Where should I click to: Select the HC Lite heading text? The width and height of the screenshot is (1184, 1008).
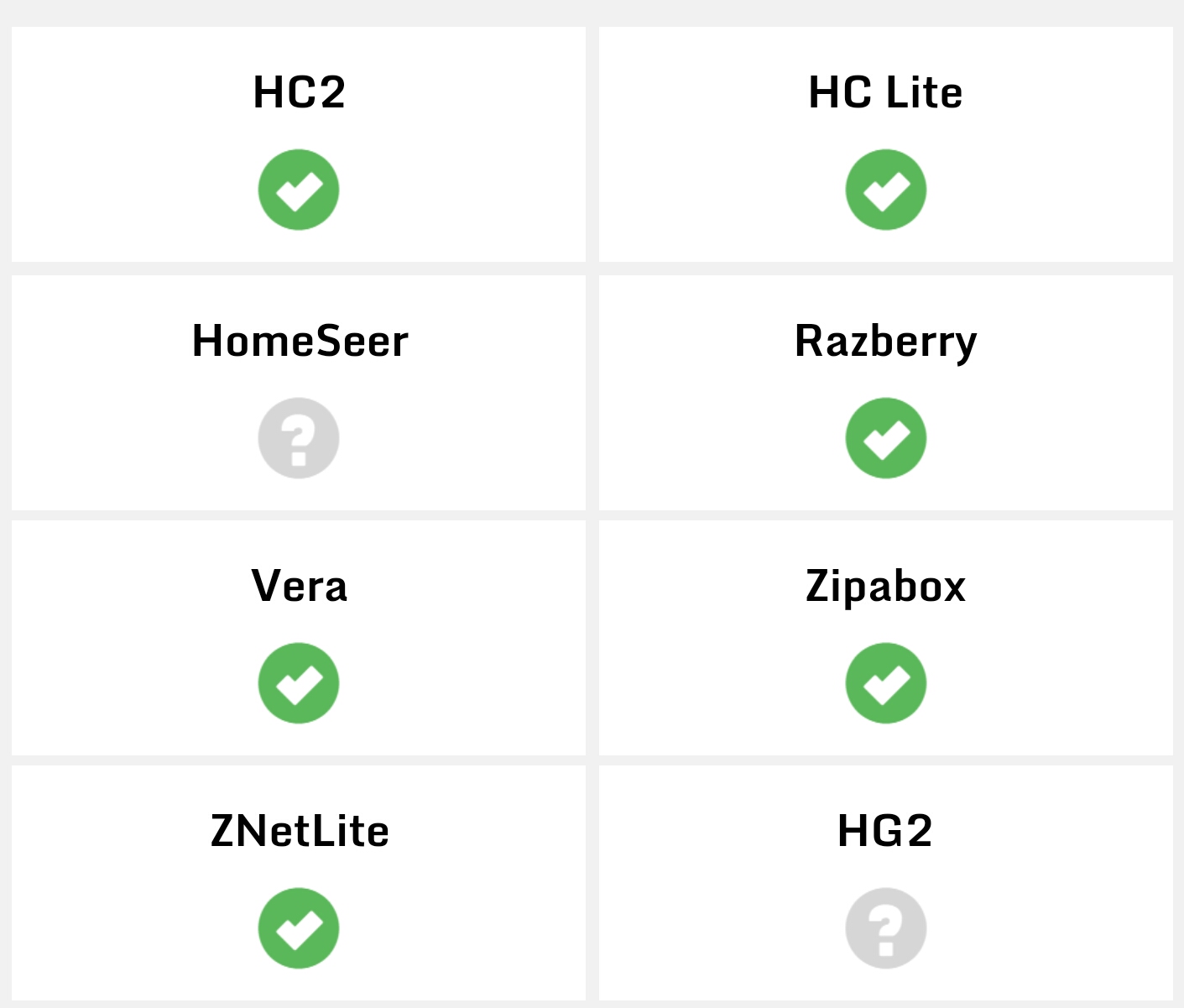(x=885, y=92)
